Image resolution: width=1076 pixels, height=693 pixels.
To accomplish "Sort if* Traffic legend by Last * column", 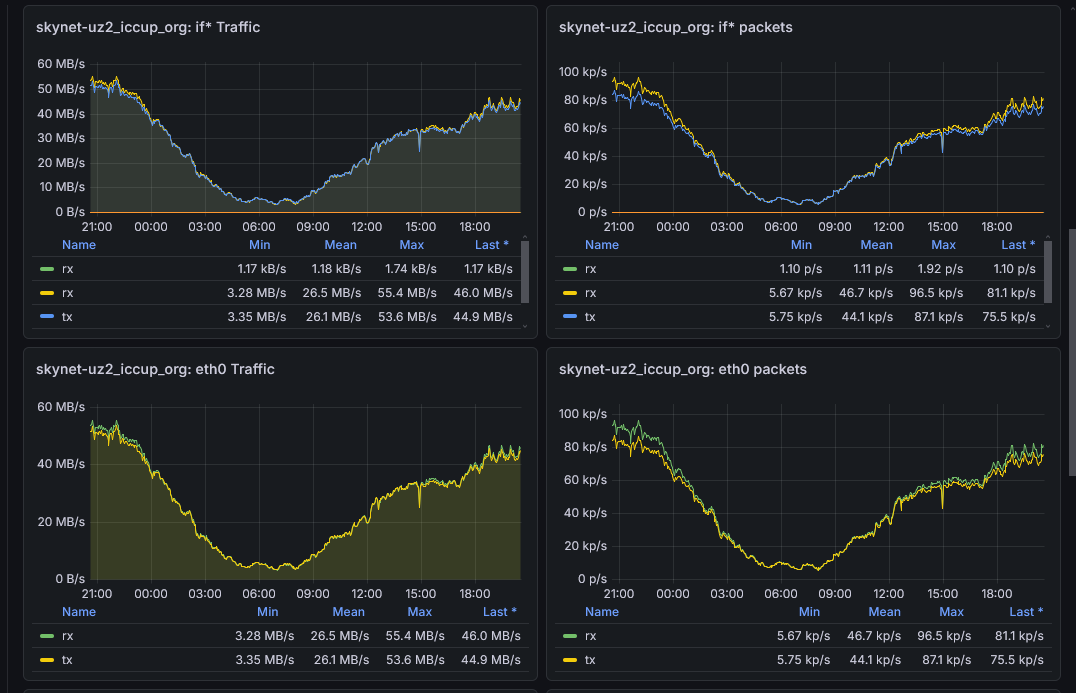I will tap(491, 245).
